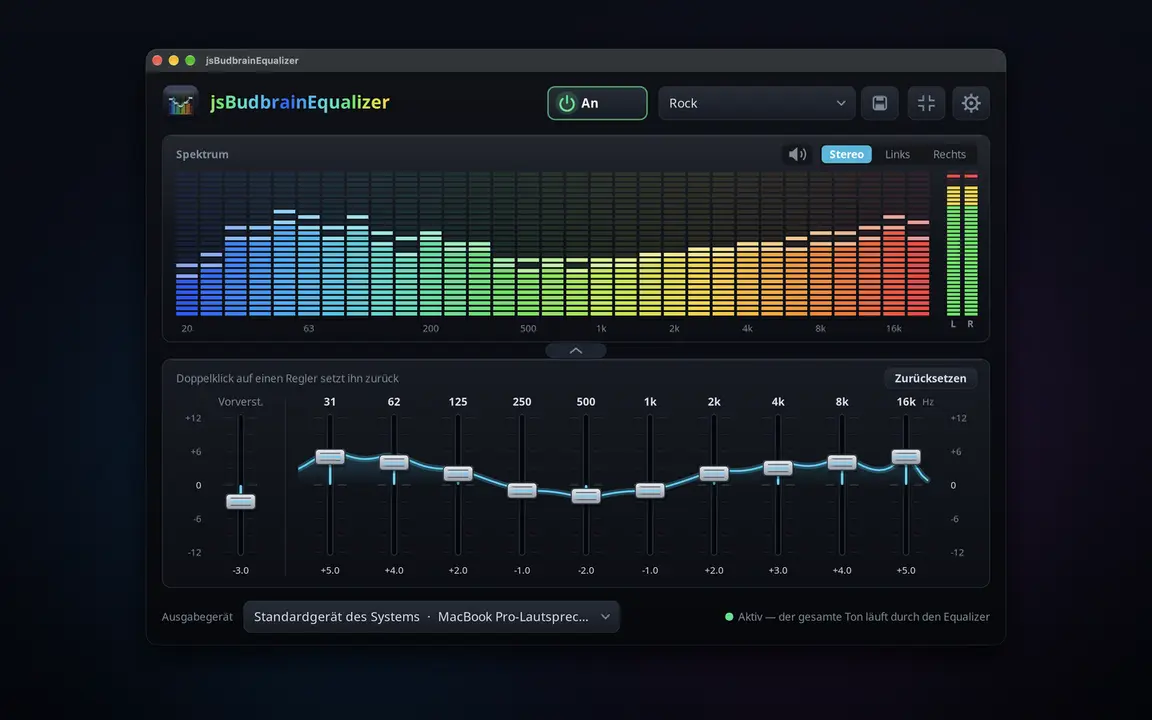This screenshot has height=720, width=1152.
Task: Toggle the equalizer An power switch
Action: (x=597, y=103)
